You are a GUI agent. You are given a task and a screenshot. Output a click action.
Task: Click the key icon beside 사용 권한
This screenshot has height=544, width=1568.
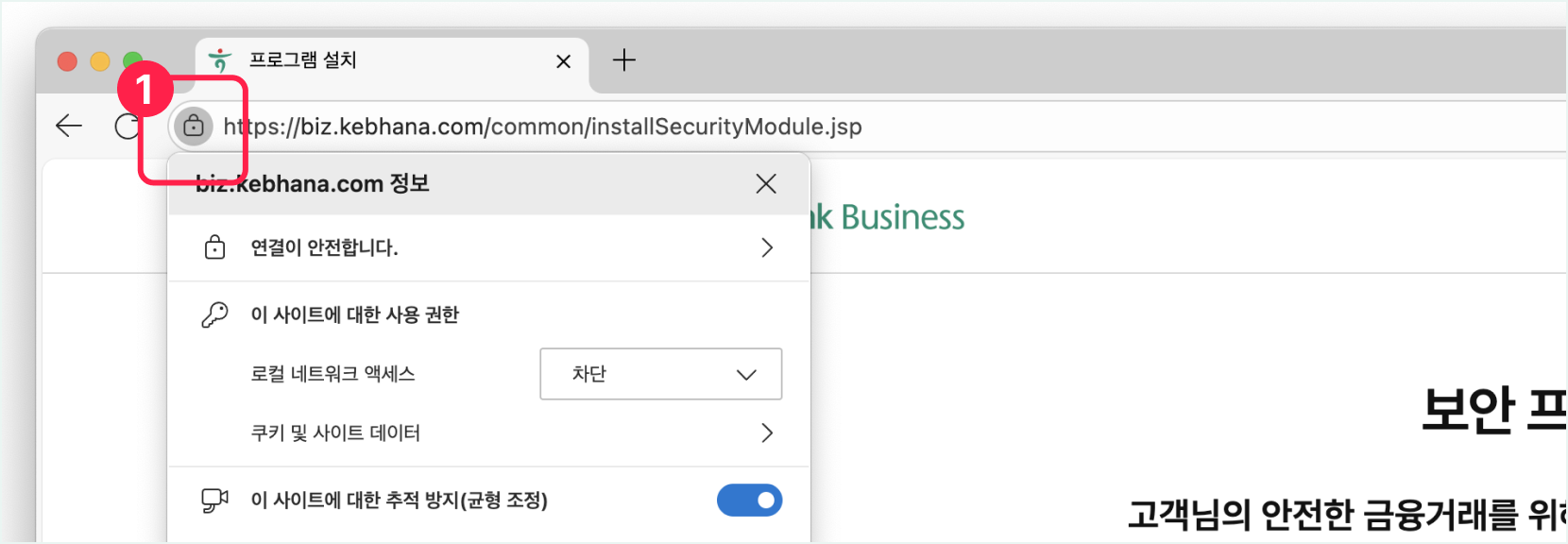tap(214, 314)
